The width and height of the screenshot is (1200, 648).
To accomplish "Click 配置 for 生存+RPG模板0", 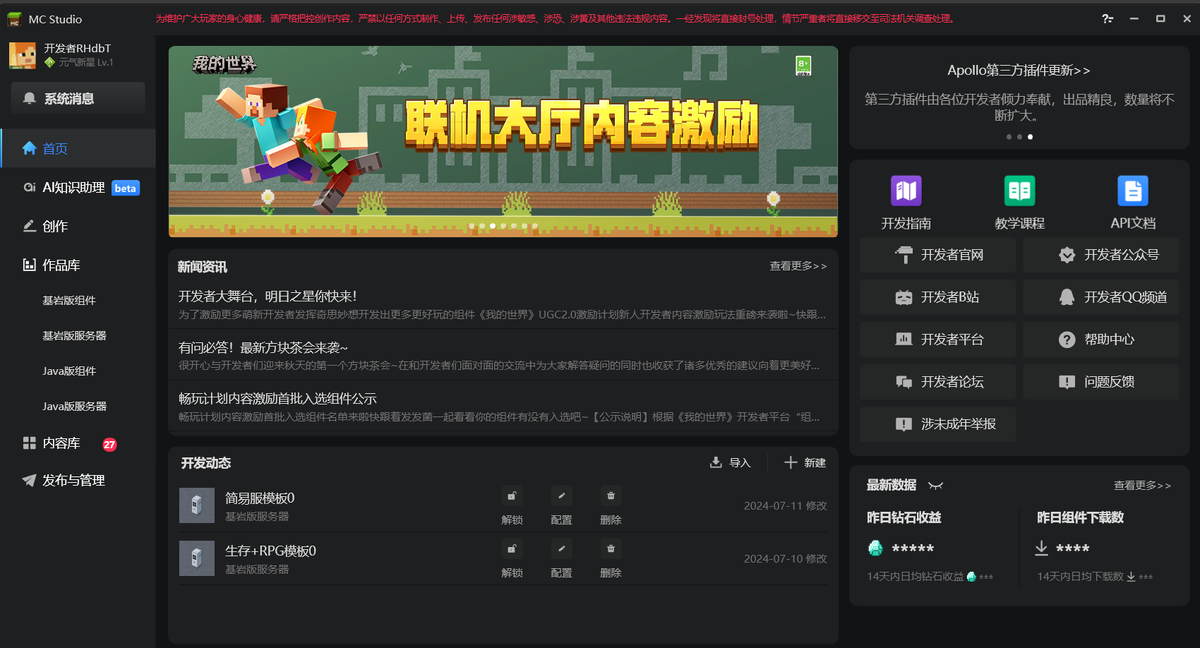I will click(561, 559).
